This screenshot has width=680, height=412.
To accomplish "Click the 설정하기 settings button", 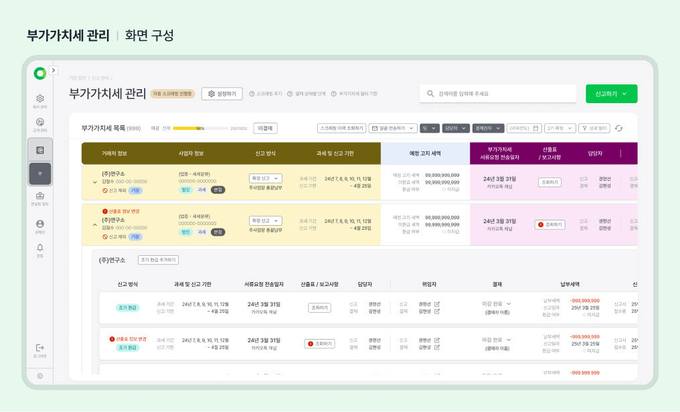I will click(x=222, y=94).
